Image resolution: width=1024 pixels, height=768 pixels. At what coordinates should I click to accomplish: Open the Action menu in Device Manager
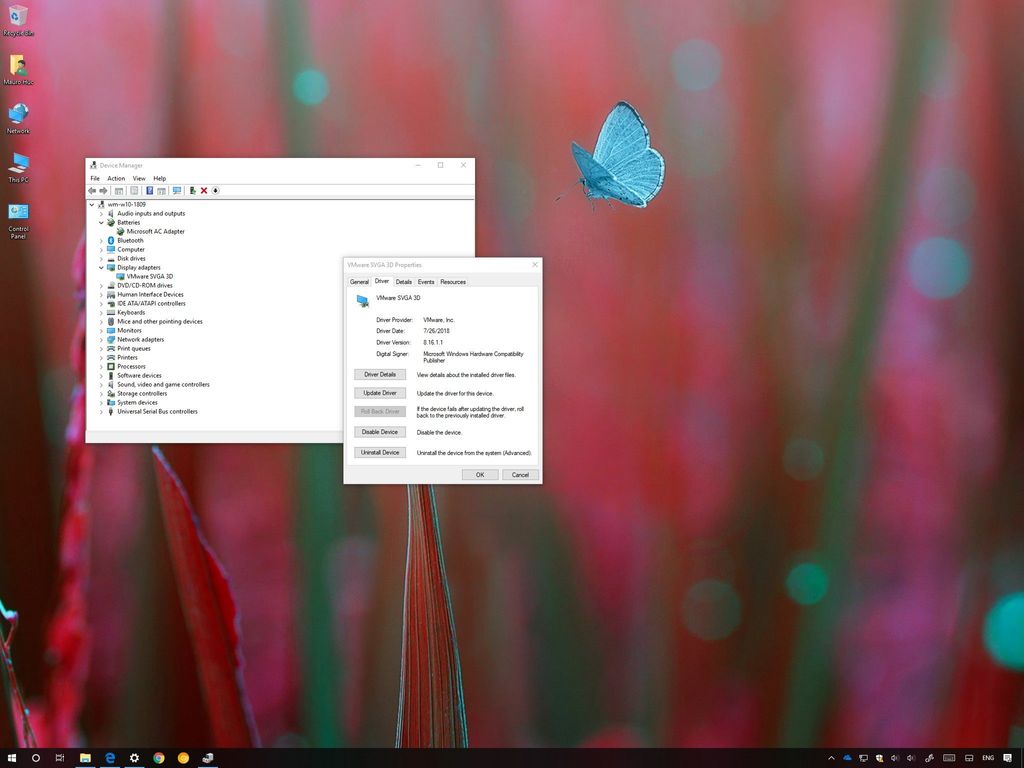click(x=116, y=178)
